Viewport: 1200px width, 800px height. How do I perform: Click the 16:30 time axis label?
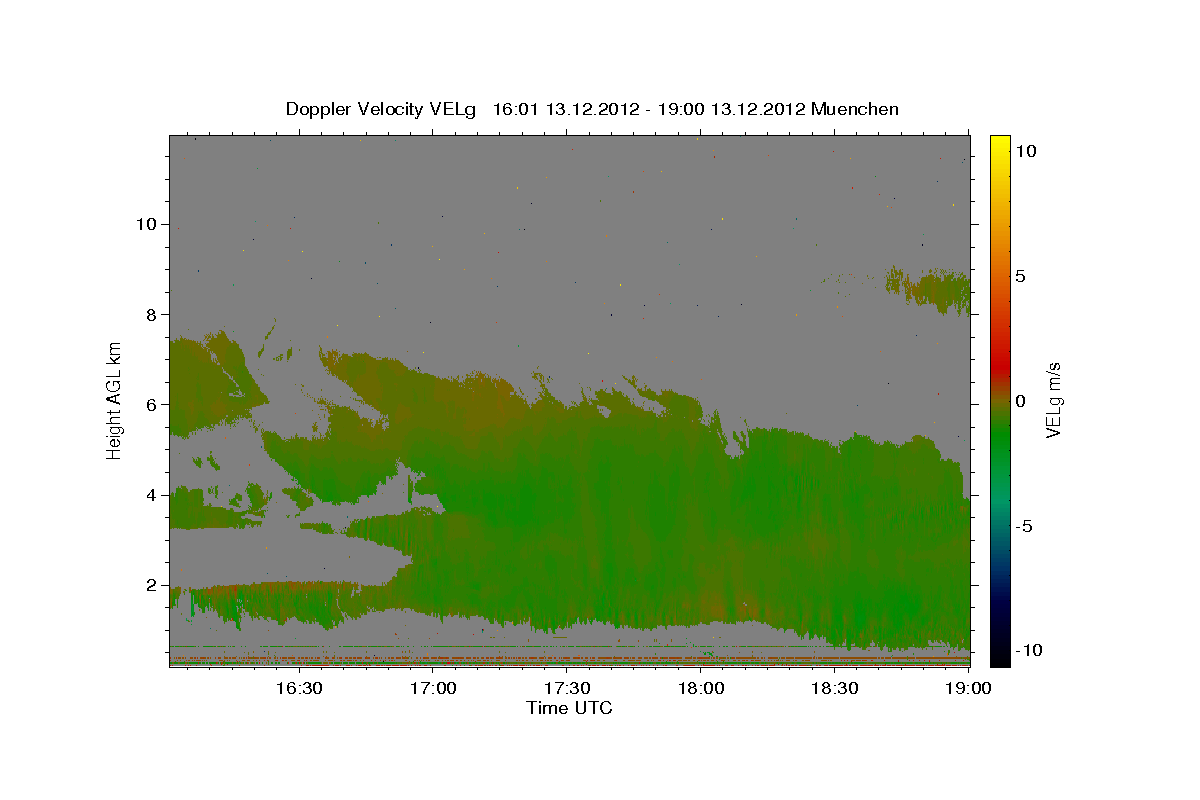click(x=298, y=688)
